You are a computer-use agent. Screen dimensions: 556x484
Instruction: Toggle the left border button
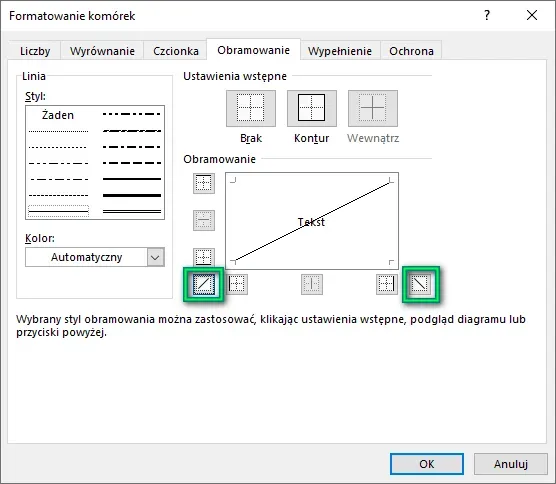click(x=237, y=284)
